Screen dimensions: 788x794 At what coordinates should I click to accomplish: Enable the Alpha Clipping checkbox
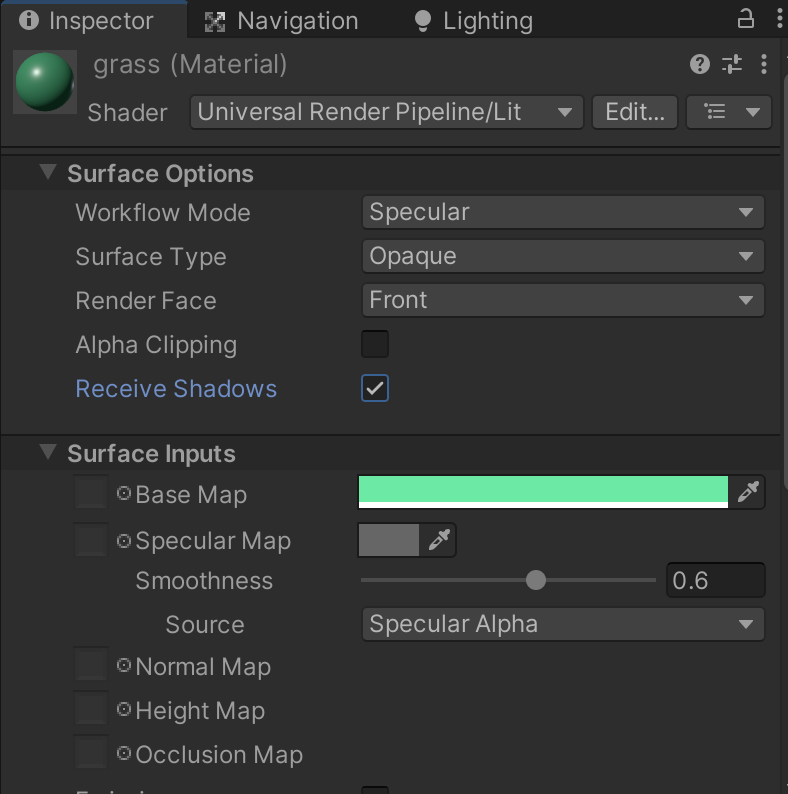375,344
